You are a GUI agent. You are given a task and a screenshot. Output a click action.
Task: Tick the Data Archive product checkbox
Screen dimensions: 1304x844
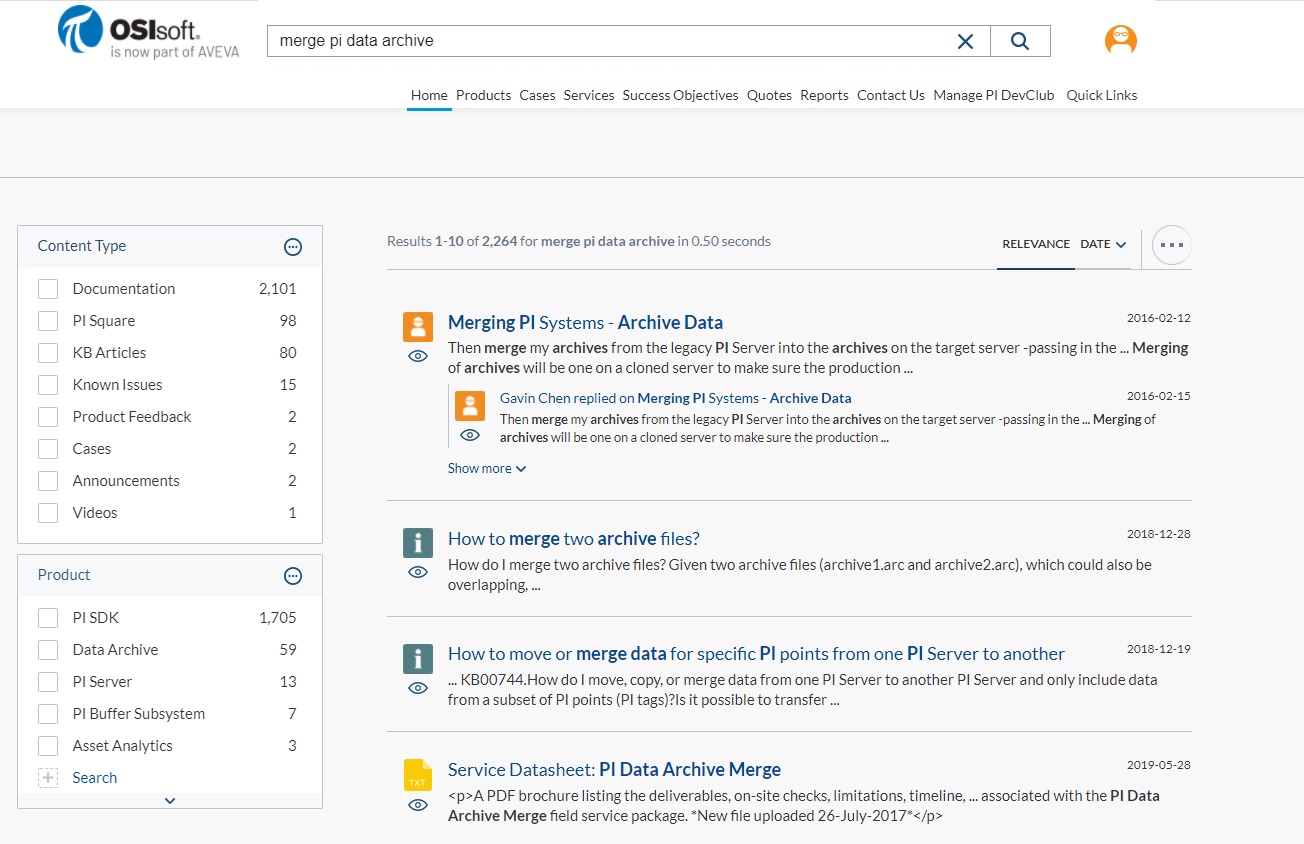click(x=48, y=650)
